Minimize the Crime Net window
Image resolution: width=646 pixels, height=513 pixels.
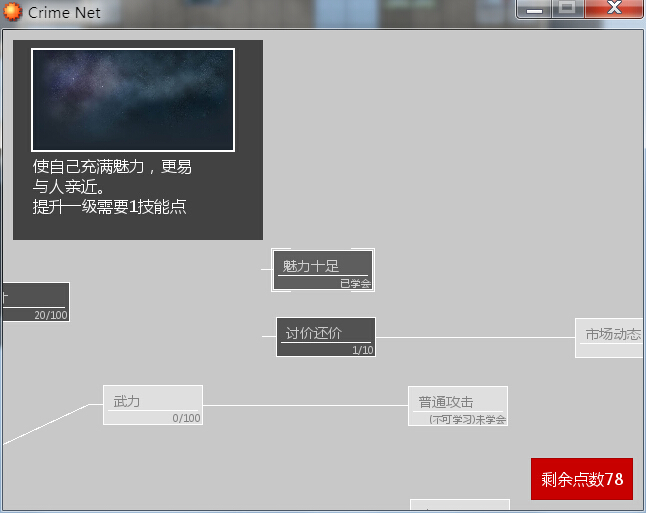(534, 9)
